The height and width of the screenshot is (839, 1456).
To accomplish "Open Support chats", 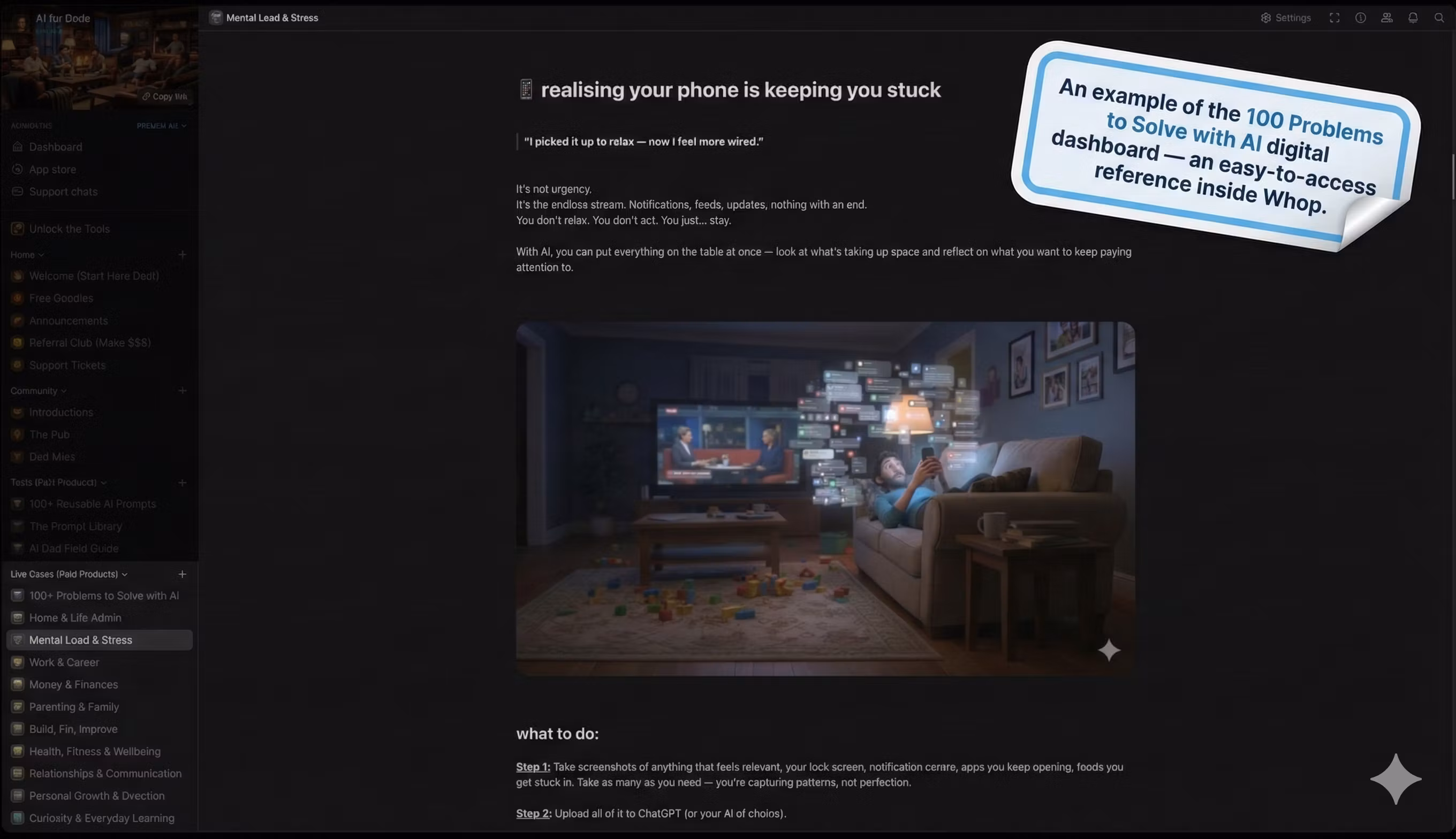I will point(63,192).
